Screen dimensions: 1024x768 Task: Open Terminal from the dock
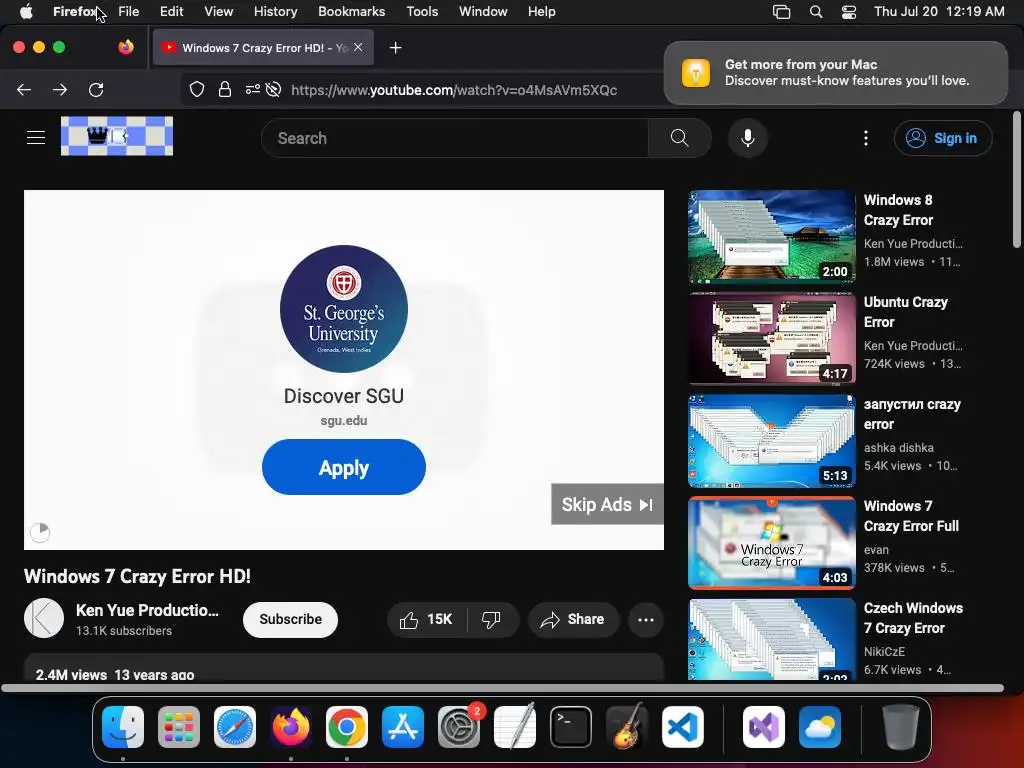[571, 727]
